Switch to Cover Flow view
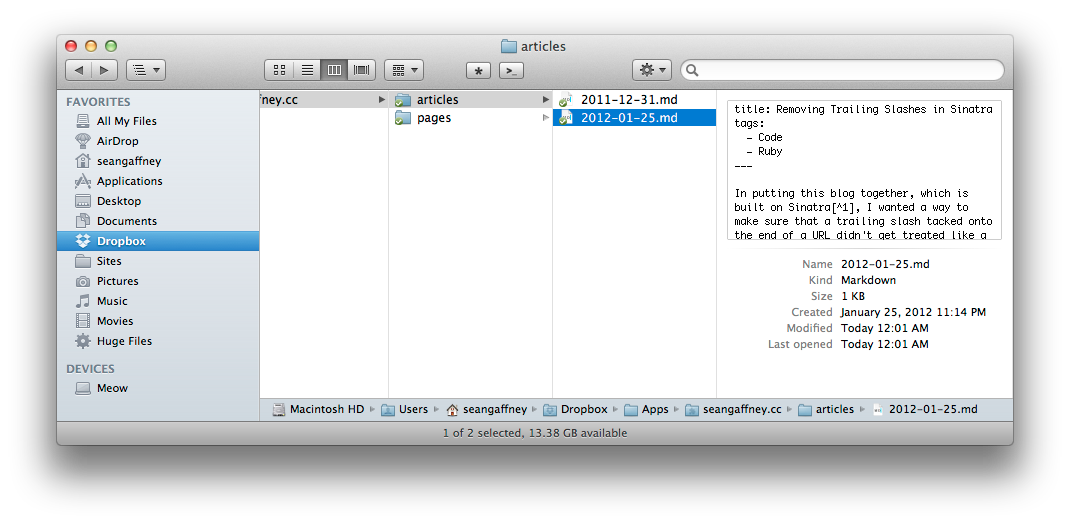The width and height of the screenshot is (1070, 524). (362, 70)
